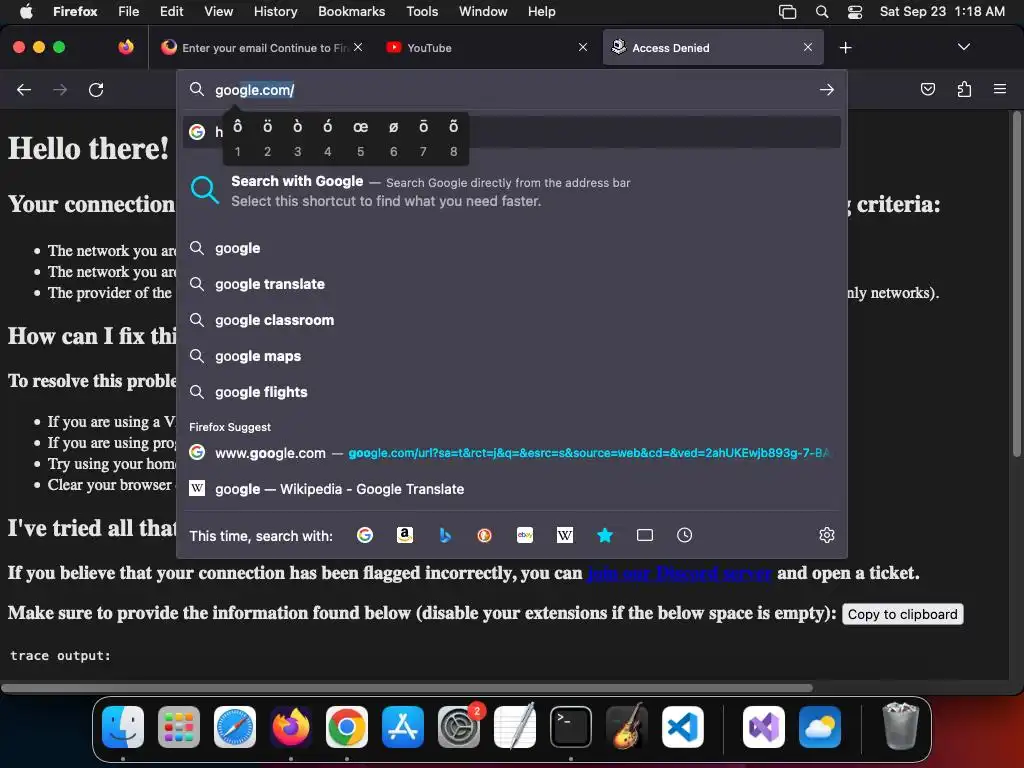
Task: Select Search with Google shortcut
Action: [x=511, y=191]
